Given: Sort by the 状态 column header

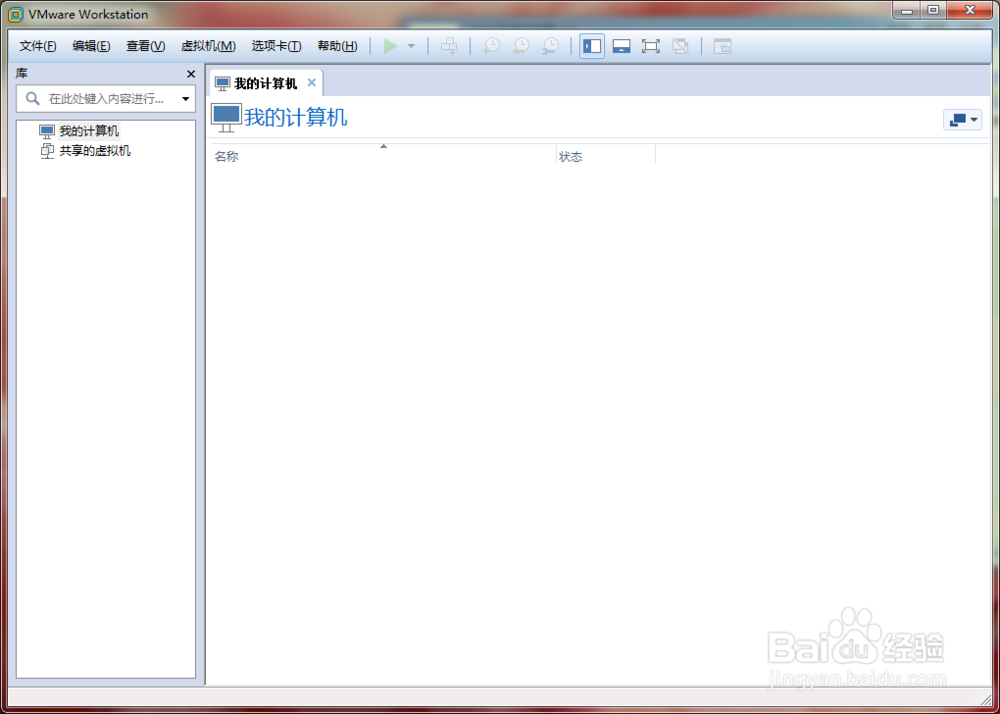Looking at the screenshot, I should (606, 157).
